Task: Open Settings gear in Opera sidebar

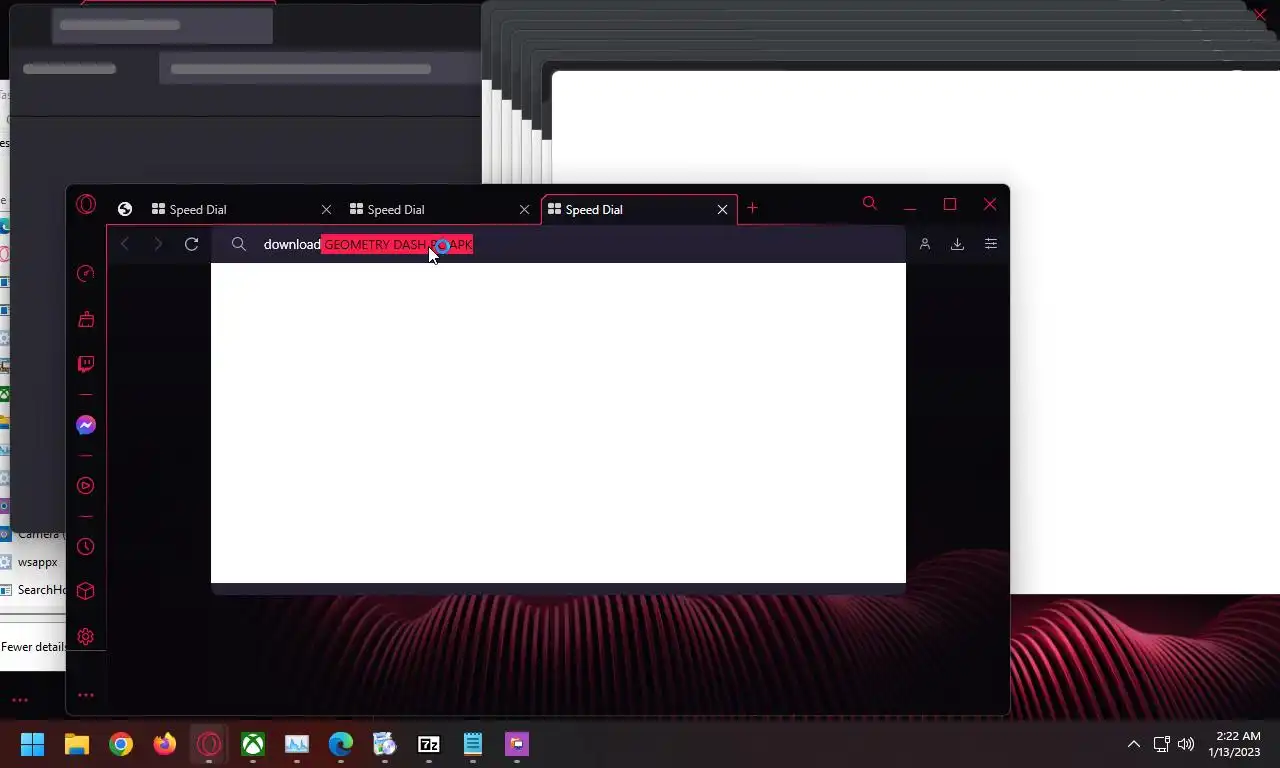Action: (x=86, y=636)
